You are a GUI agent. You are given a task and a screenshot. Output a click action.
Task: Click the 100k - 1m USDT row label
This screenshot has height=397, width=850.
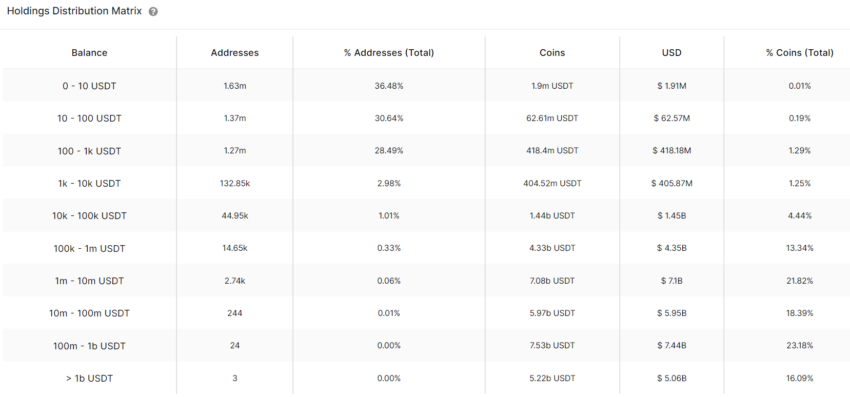(89, 248)
